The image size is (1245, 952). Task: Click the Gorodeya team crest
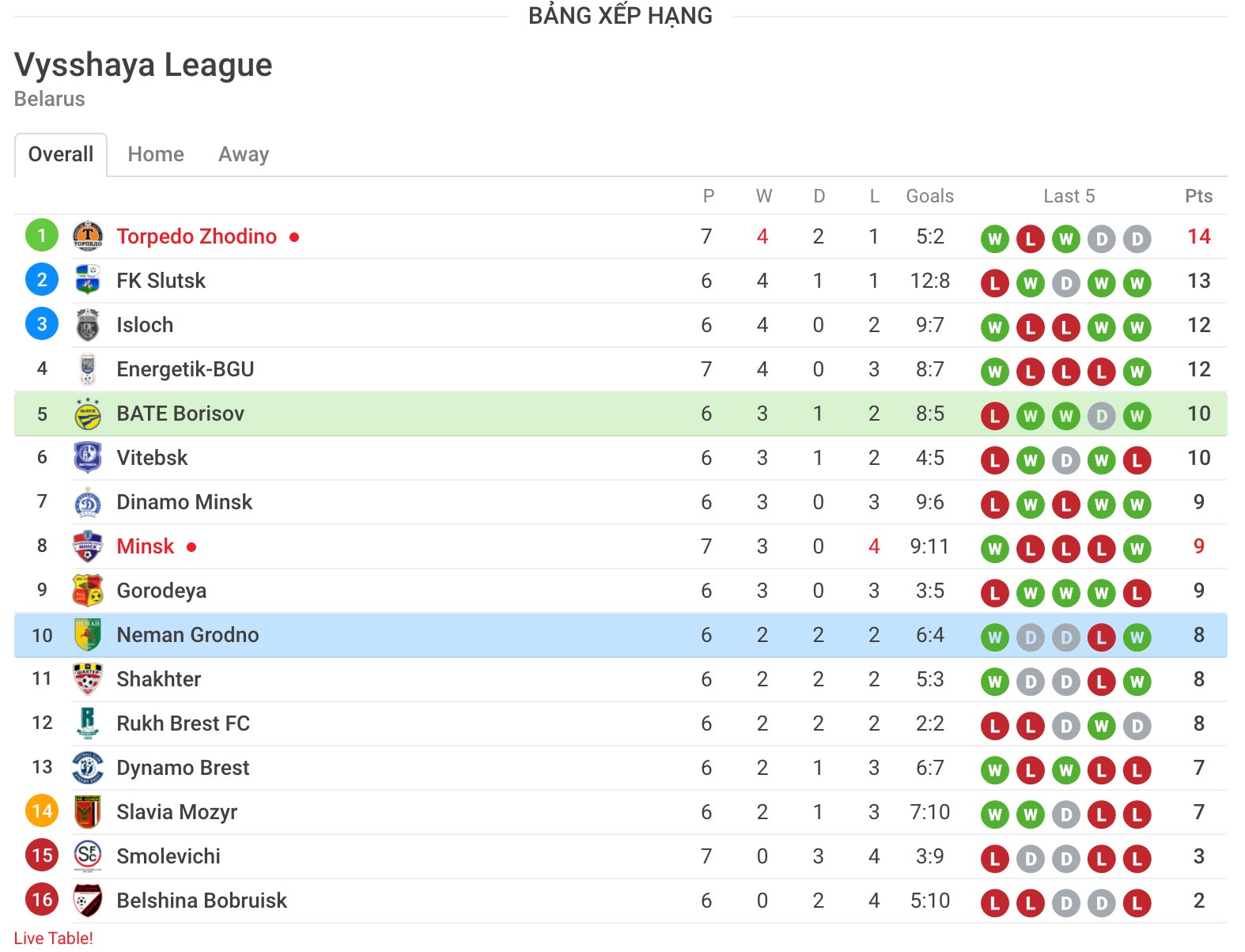(88, 590)
